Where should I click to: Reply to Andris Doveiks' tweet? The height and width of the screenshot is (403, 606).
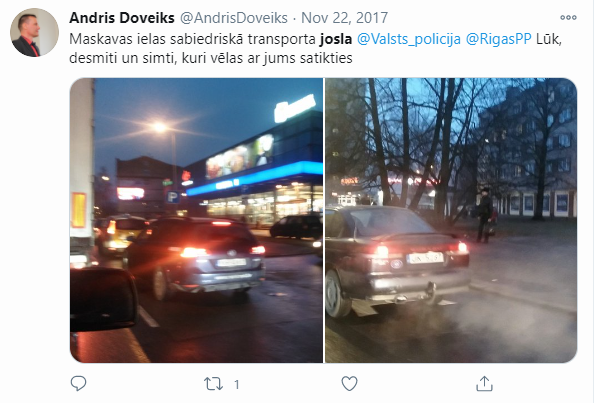coord(78,384)
